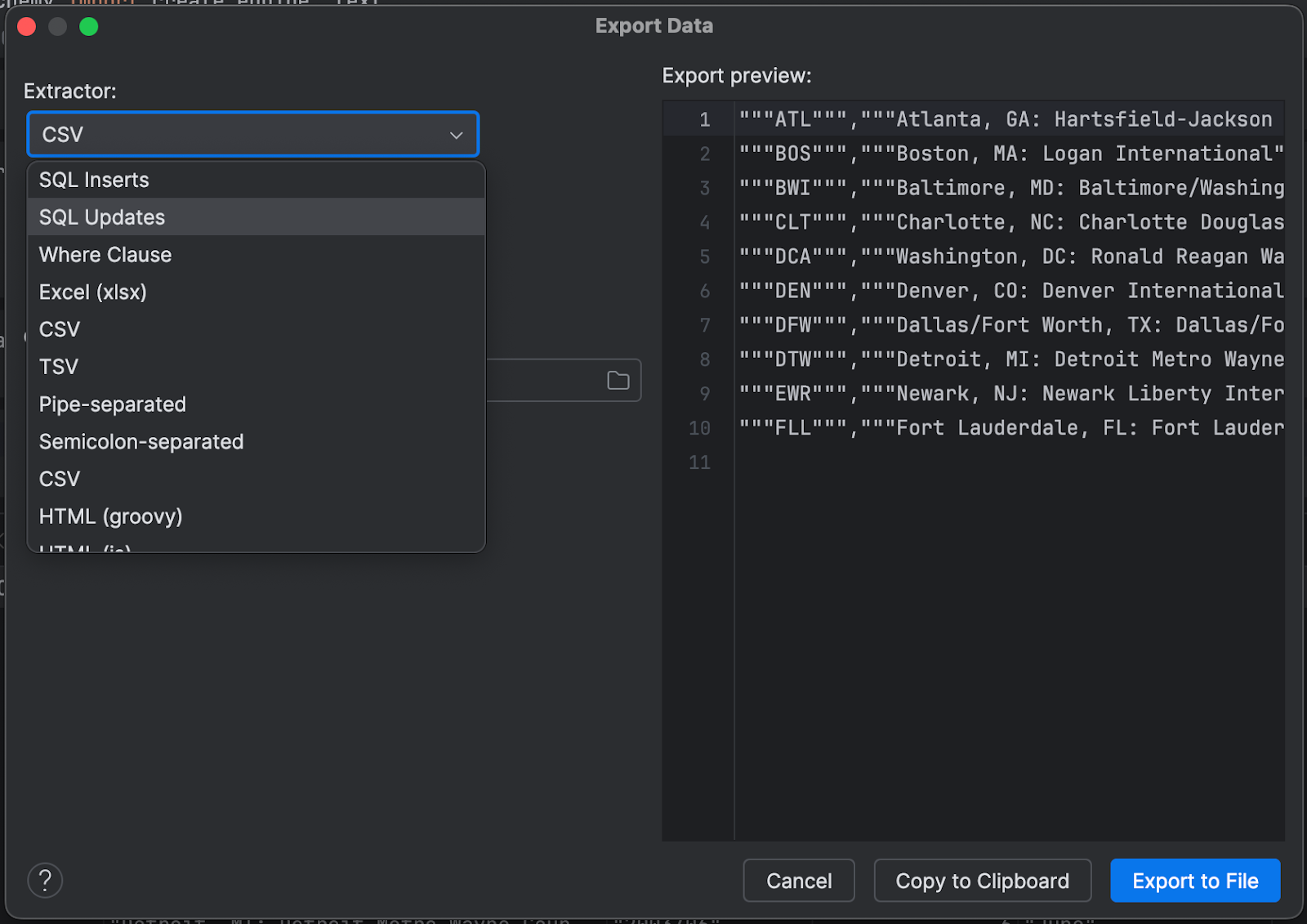Select SQL Inserts from the extractor list
The width and height of the screenshot is (1307, 924).
(x=94, y=180)
